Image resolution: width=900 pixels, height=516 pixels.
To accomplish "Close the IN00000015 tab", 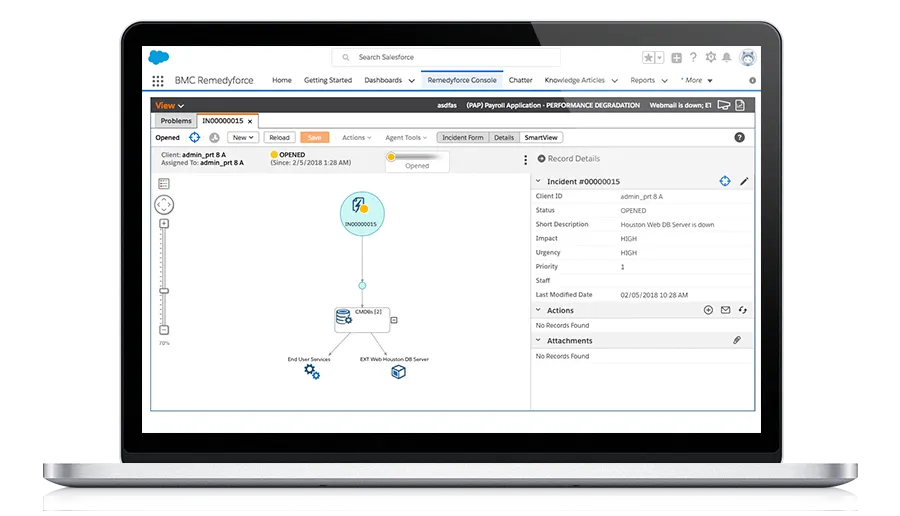I will pyautogui.click(x=250, y=122).
